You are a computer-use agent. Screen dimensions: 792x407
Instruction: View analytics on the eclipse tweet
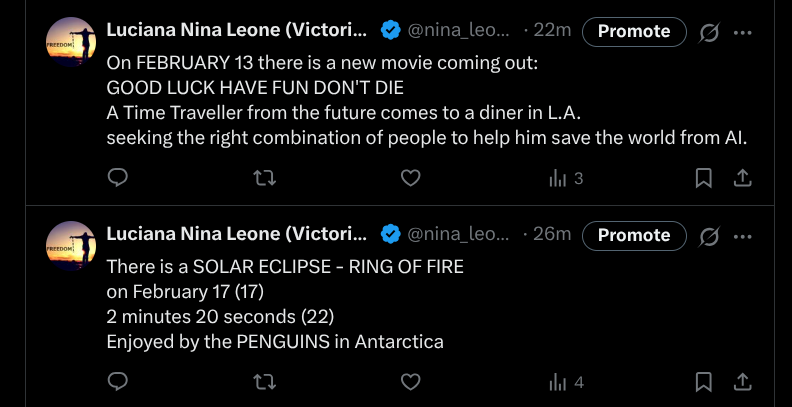point(565,382)
